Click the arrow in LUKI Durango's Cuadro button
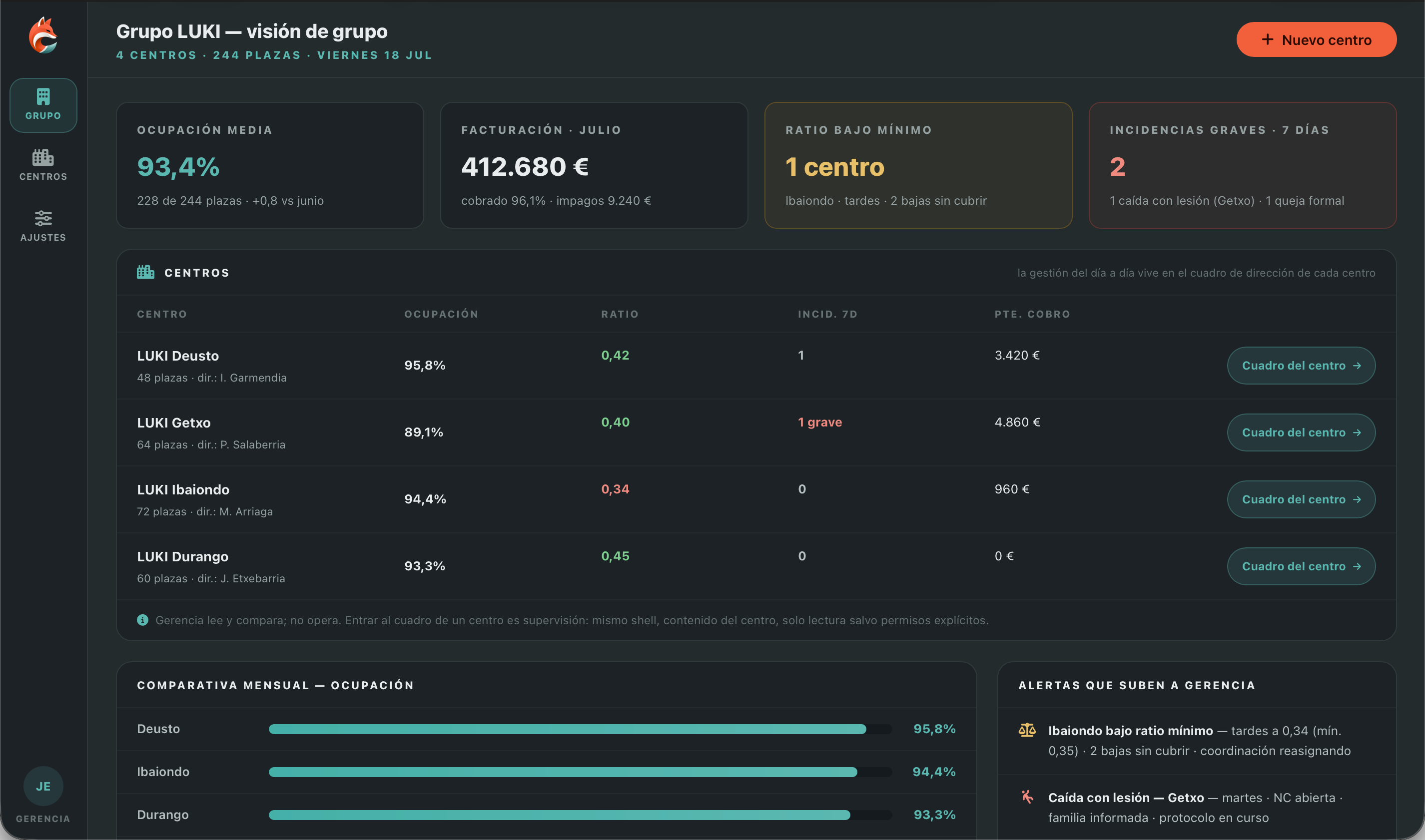The image size is (1425, 840). (x=1357, y=567)
